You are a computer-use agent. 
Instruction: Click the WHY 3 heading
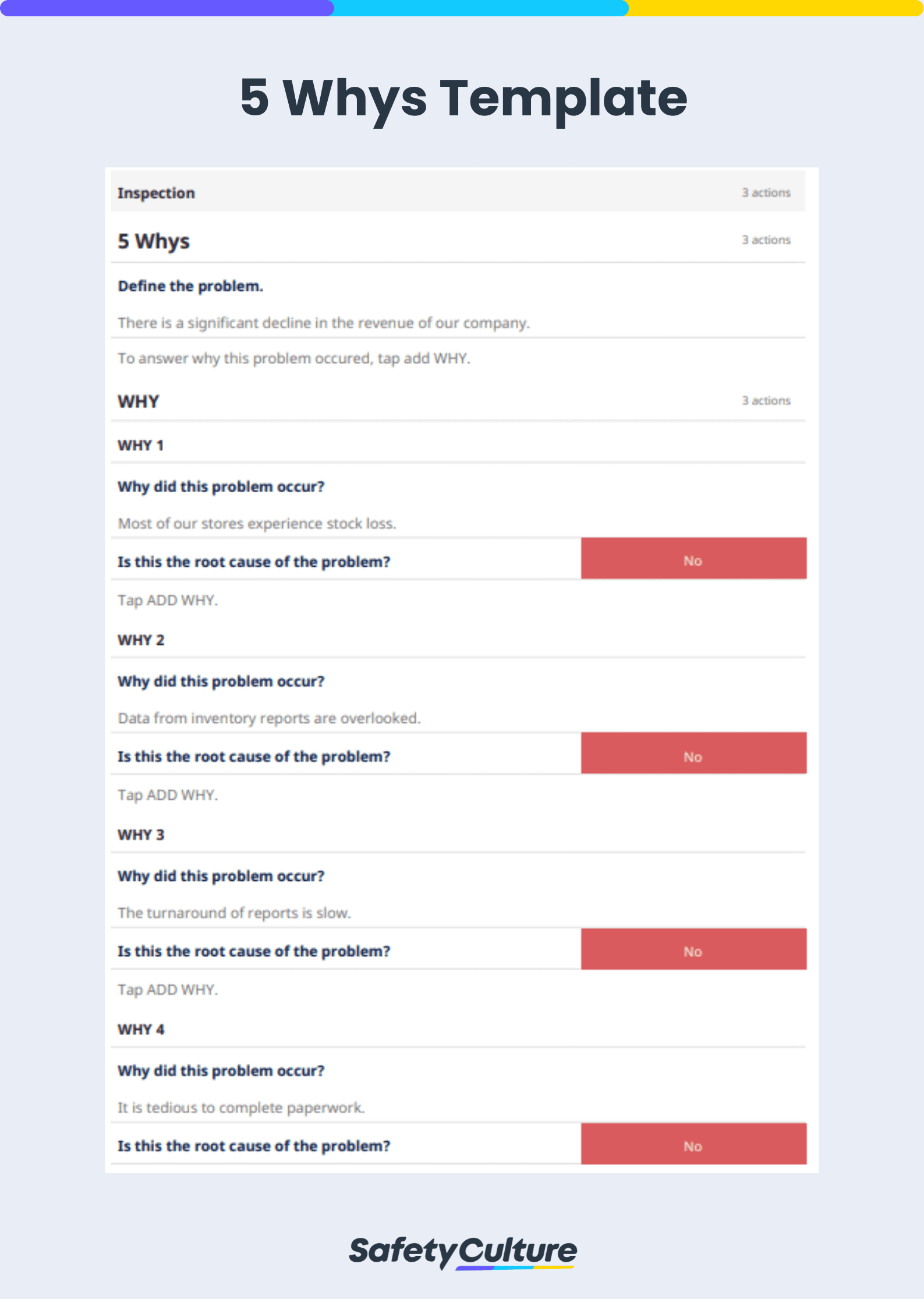pos(141,835)
